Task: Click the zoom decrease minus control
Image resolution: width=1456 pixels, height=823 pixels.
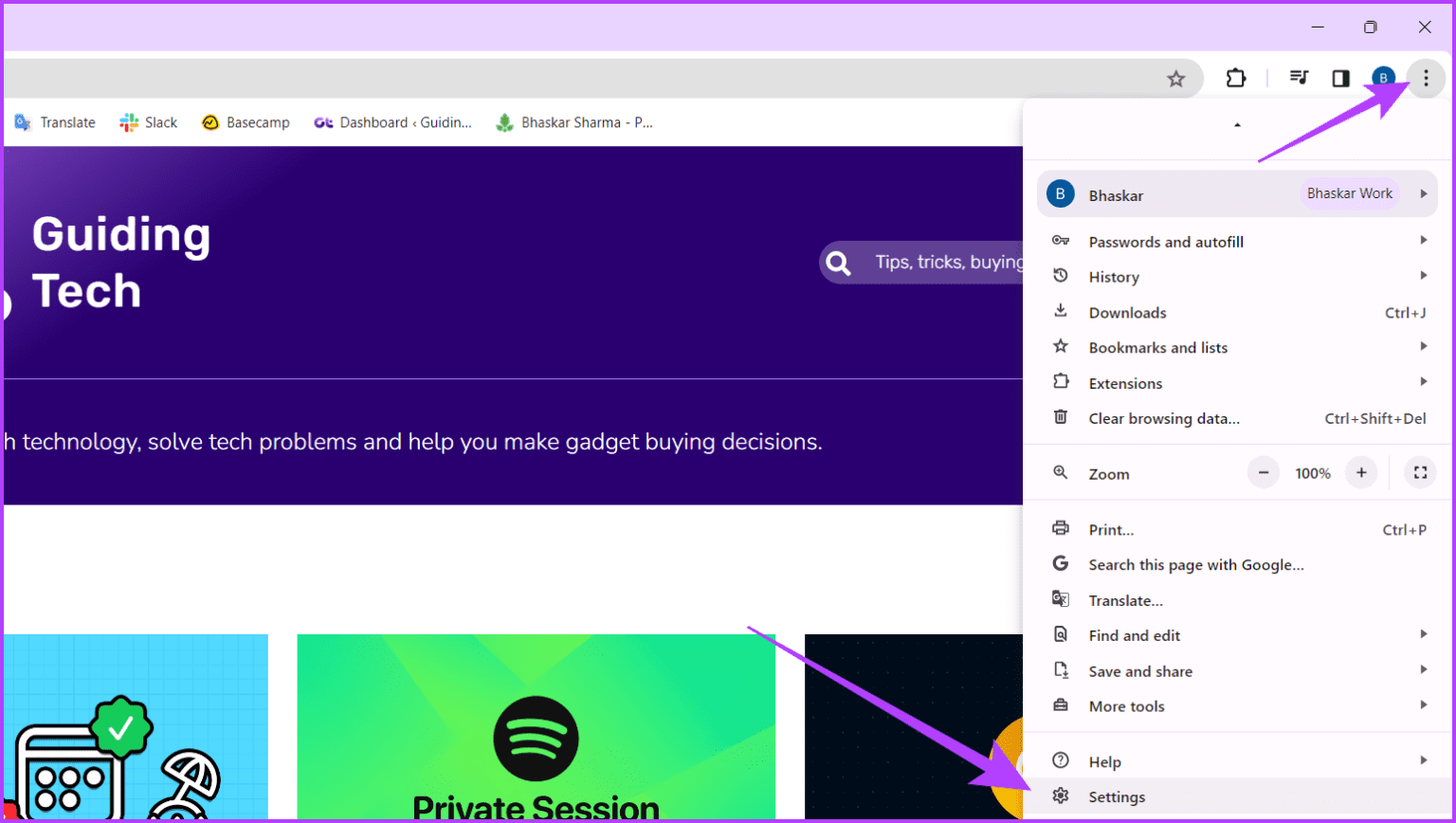Action: 1263,472
